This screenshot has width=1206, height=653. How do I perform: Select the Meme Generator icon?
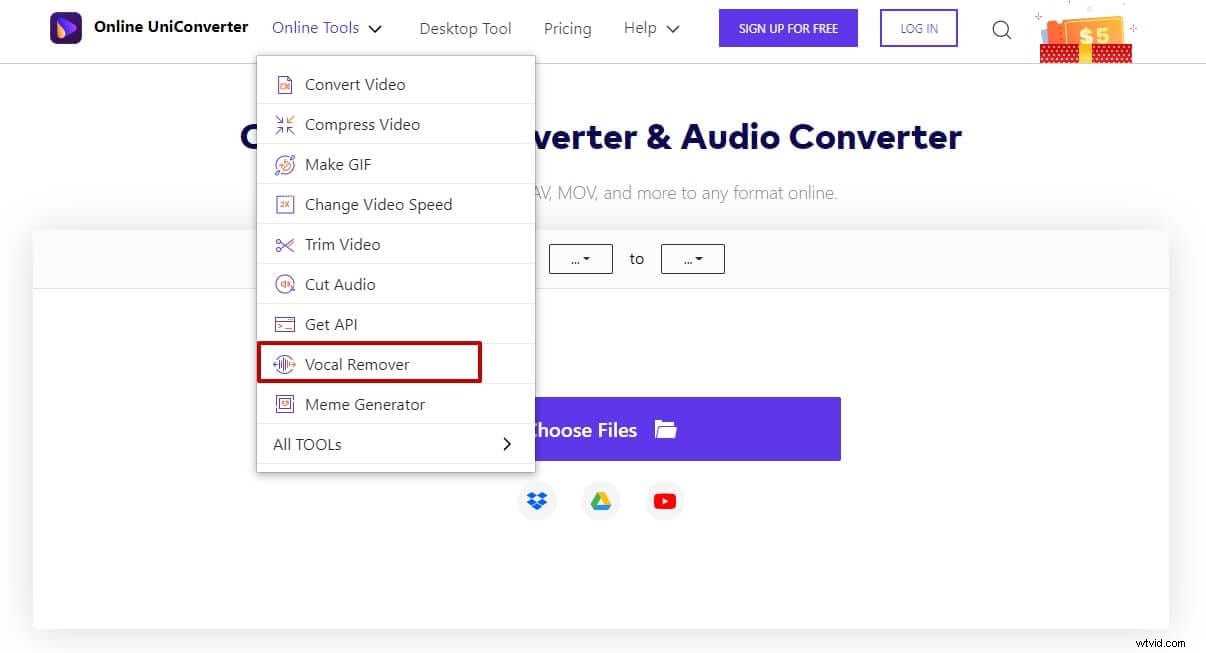(284, 404)
